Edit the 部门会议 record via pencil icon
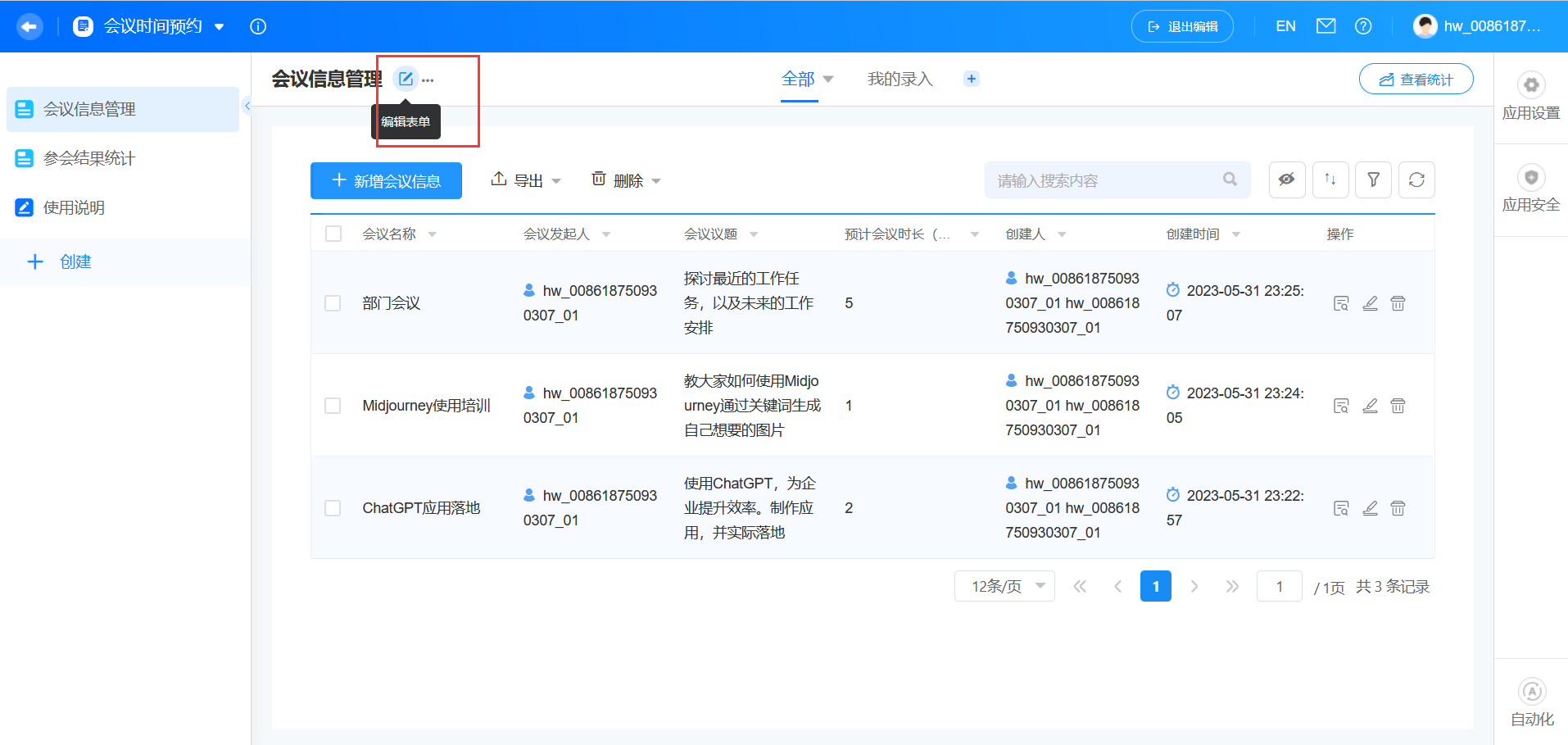This screenshot has height=745, width=1568. tap(1370, 302)
